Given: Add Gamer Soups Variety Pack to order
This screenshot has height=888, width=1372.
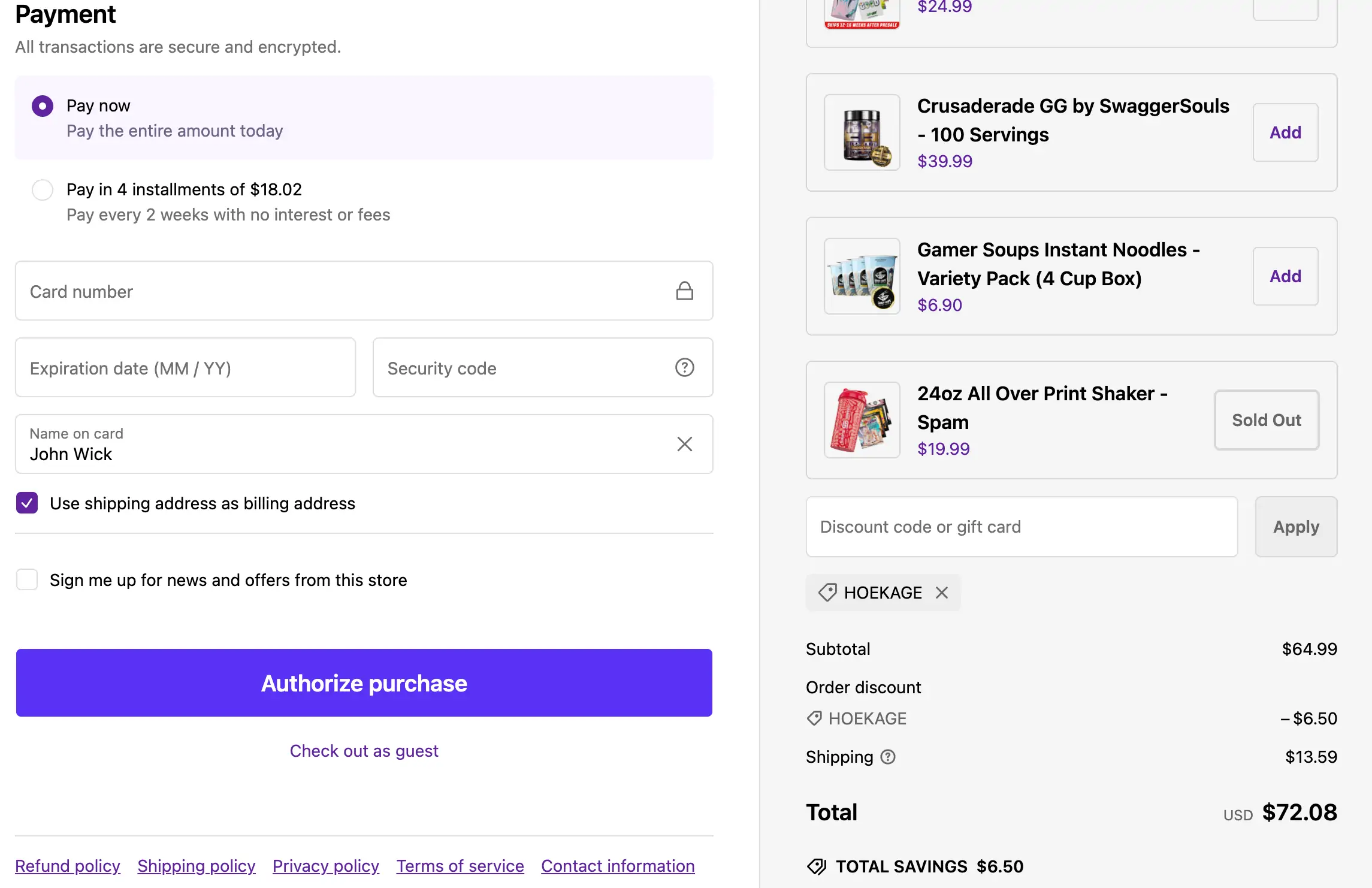Looking at the screenshot, I should 1285,276.
